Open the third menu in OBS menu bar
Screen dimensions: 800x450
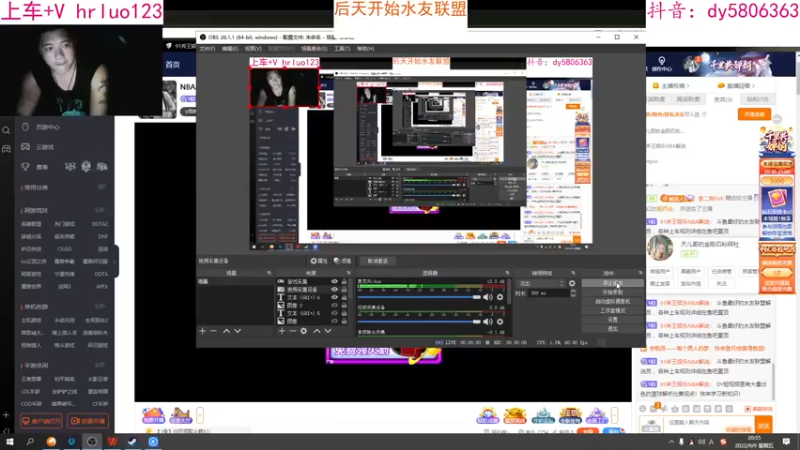[253, 48]
